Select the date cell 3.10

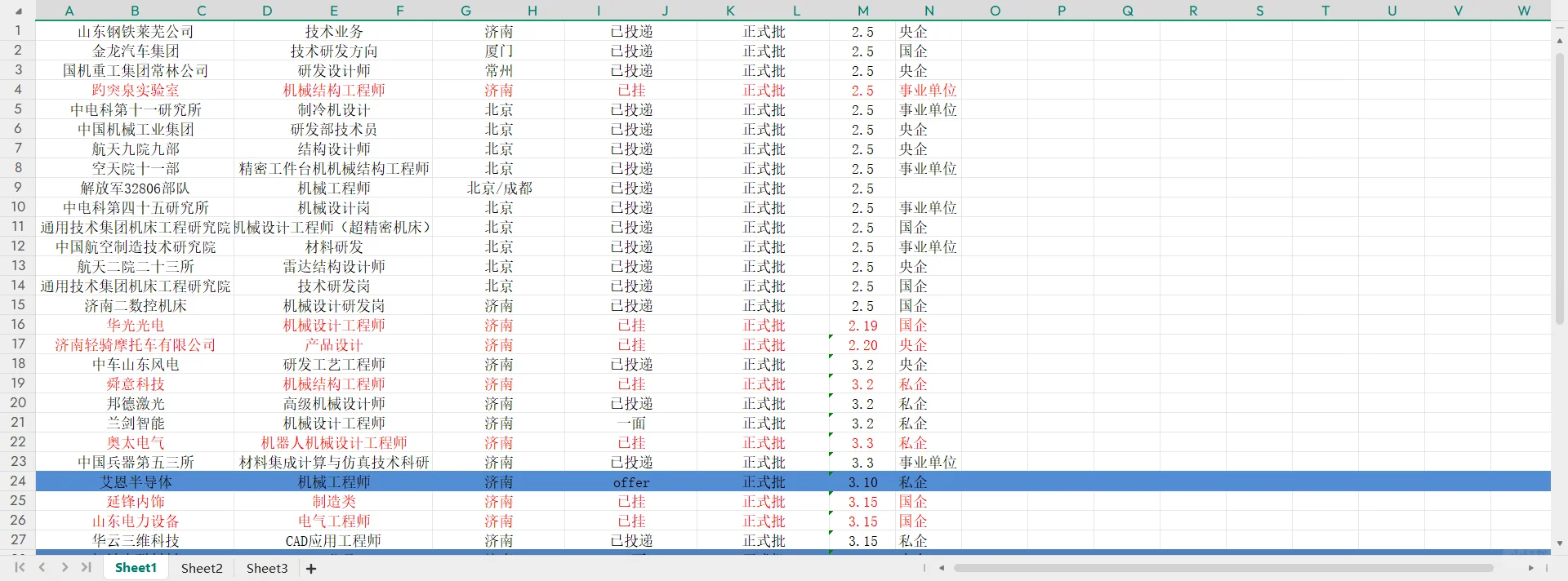(862, 482)
